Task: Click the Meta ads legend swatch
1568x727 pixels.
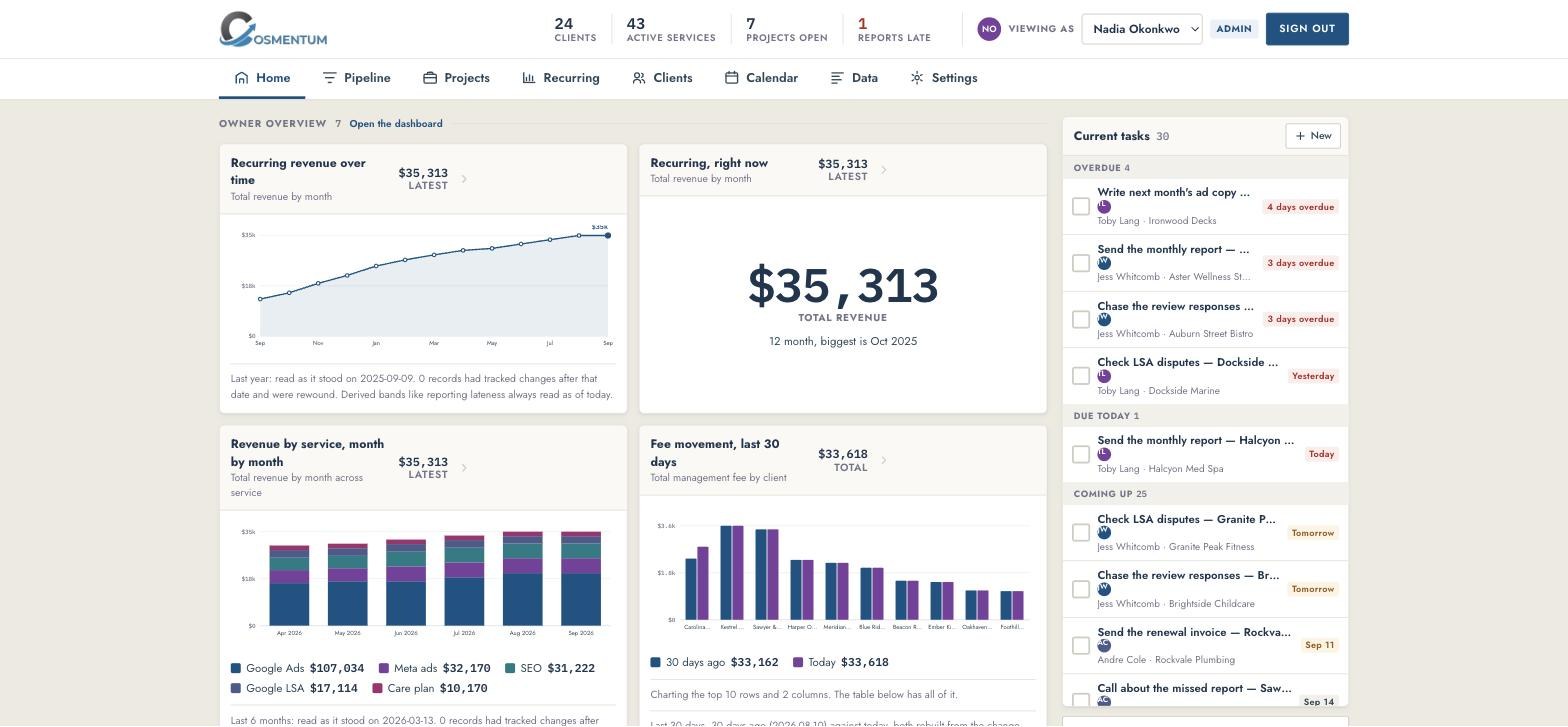Action: tap(384, 668)
